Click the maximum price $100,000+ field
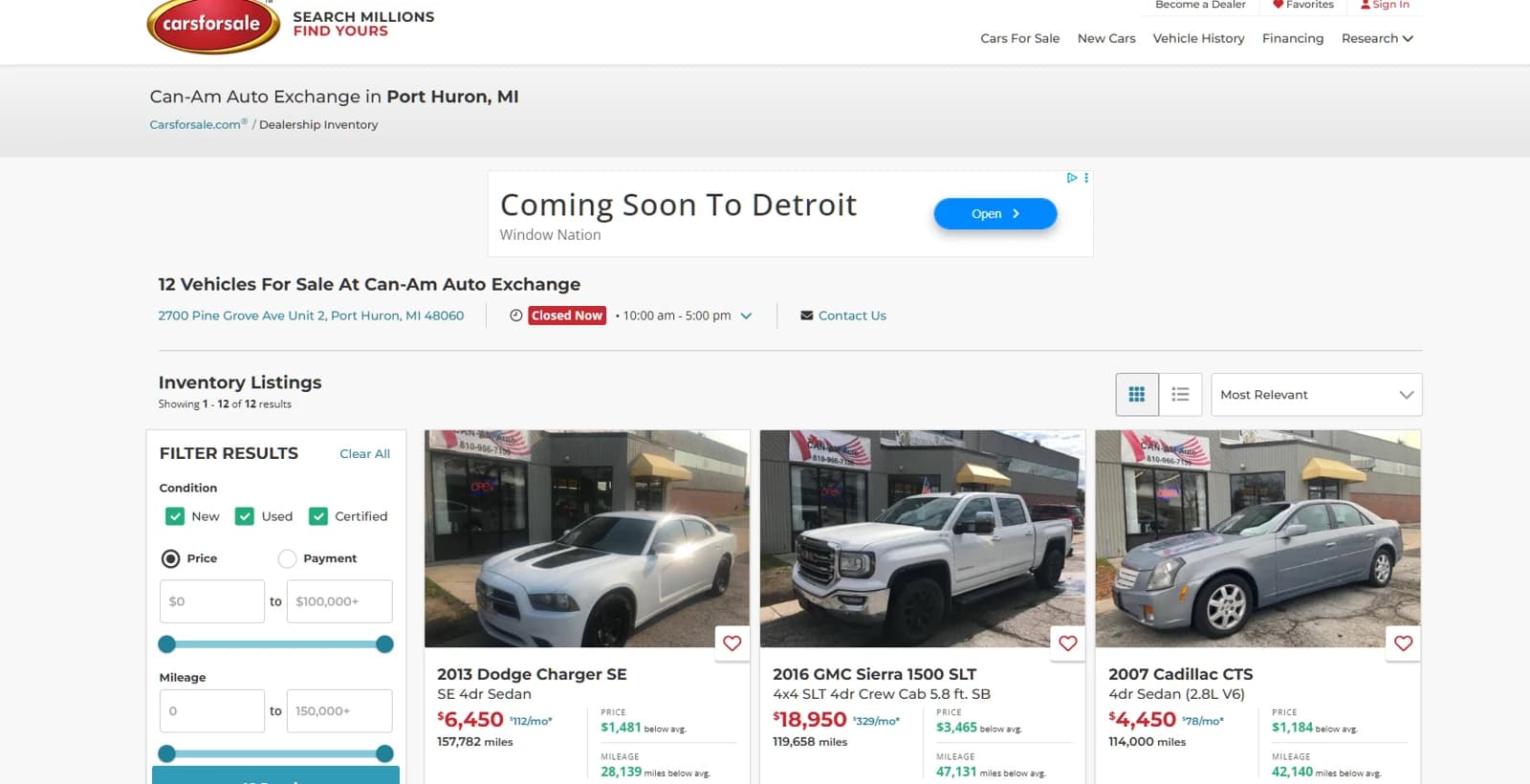This screenshot has width=1530, height=784. tap(339, 601)
